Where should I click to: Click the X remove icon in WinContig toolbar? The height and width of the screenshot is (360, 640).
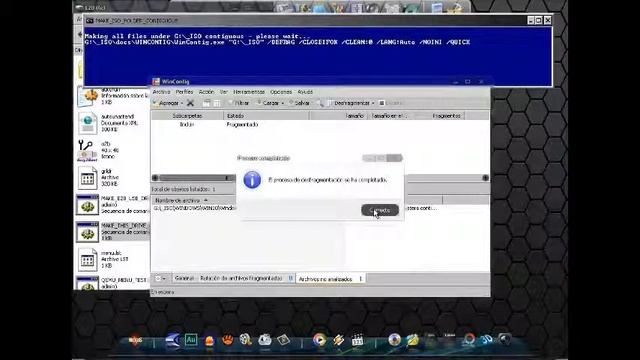coord(190,103)
